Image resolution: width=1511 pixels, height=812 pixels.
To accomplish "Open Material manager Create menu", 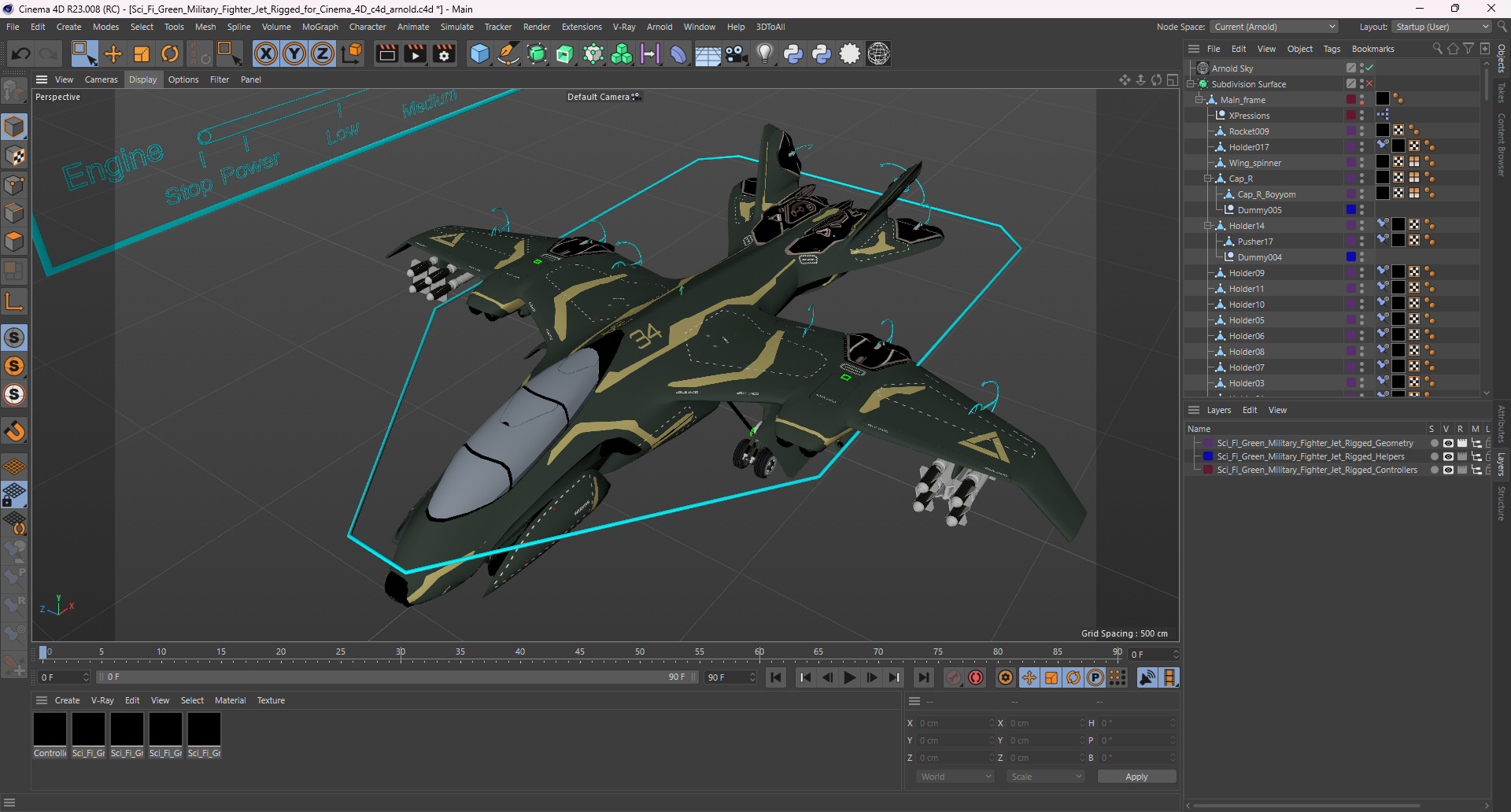I will point(67,700).
